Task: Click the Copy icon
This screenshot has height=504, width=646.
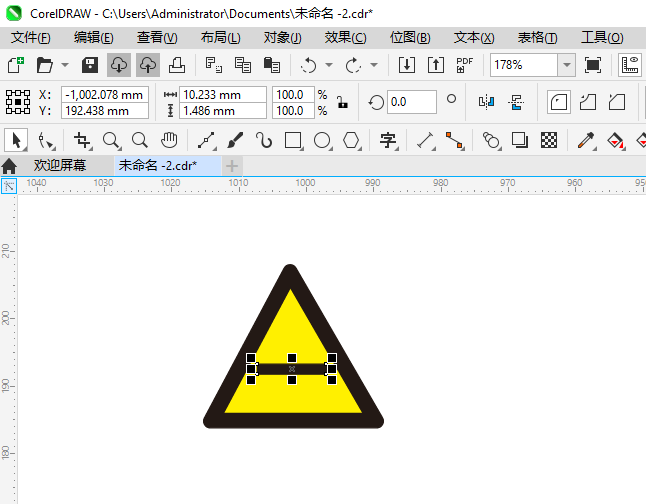Action: [243, 65]
